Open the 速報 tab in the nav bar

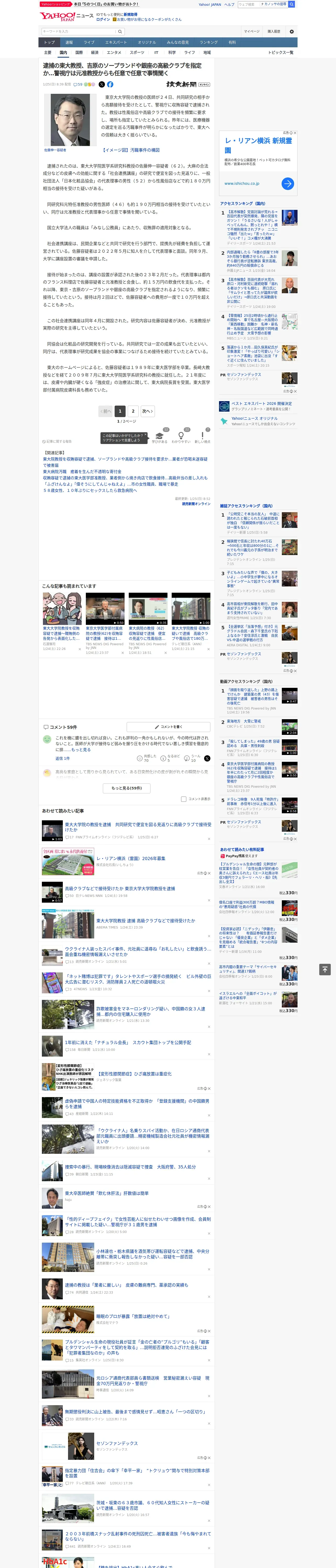[x=69, y=43]
